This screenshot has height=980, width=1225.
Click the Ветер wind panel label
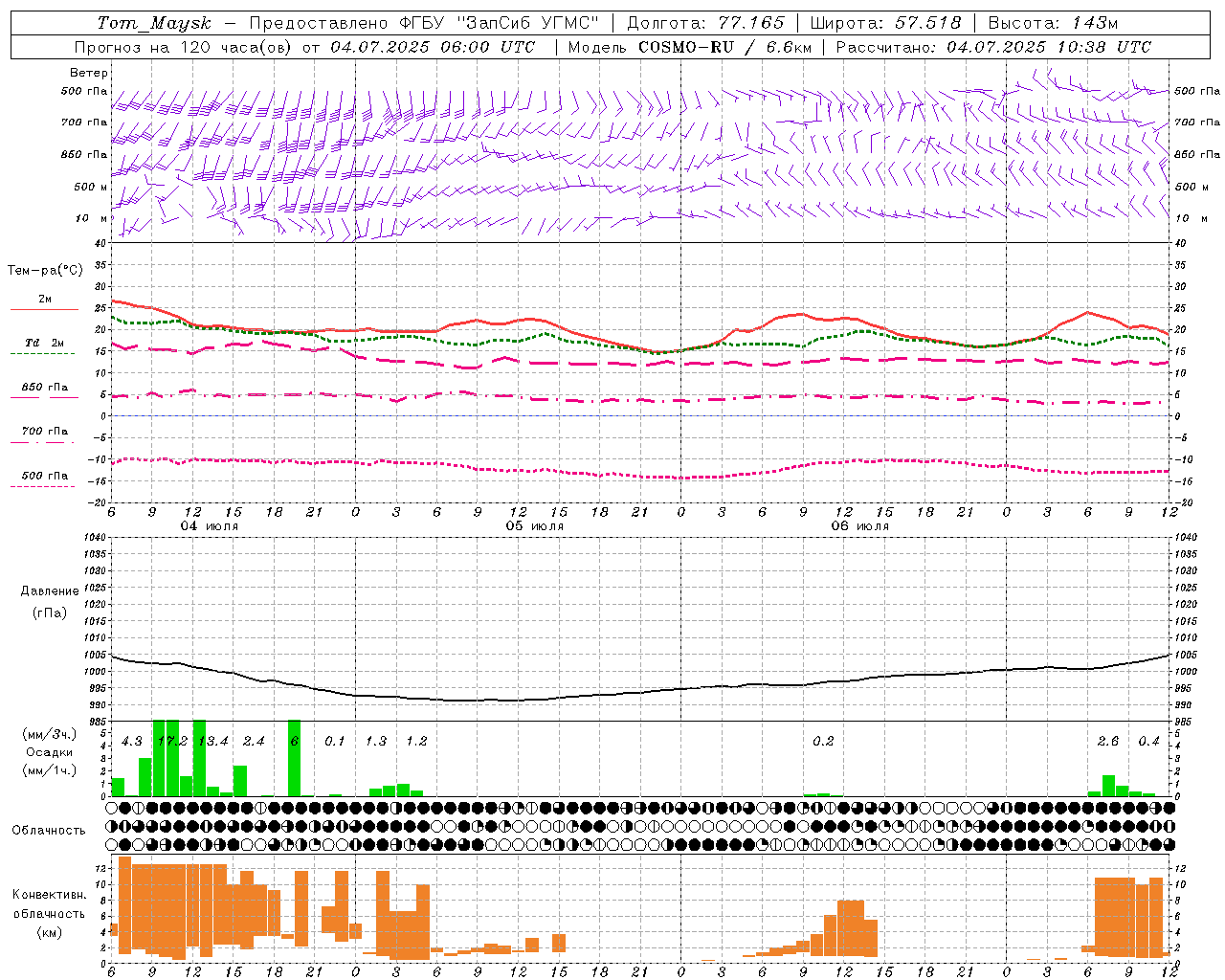(89, 73)
